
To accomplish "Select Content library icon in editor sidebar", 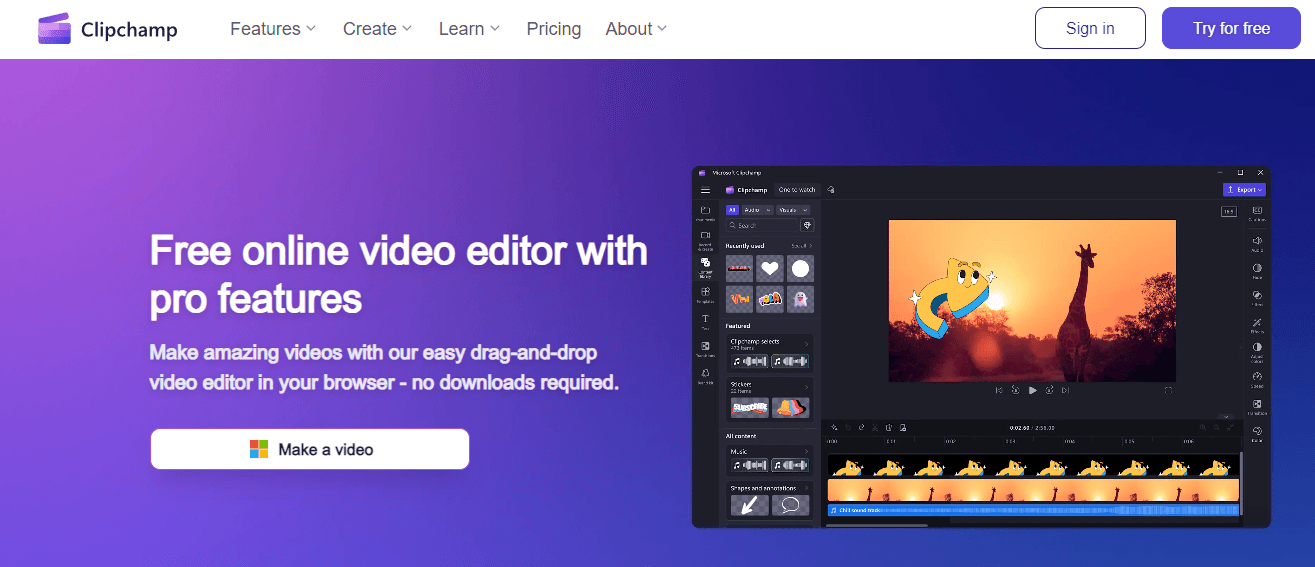I will coord(705,268).
